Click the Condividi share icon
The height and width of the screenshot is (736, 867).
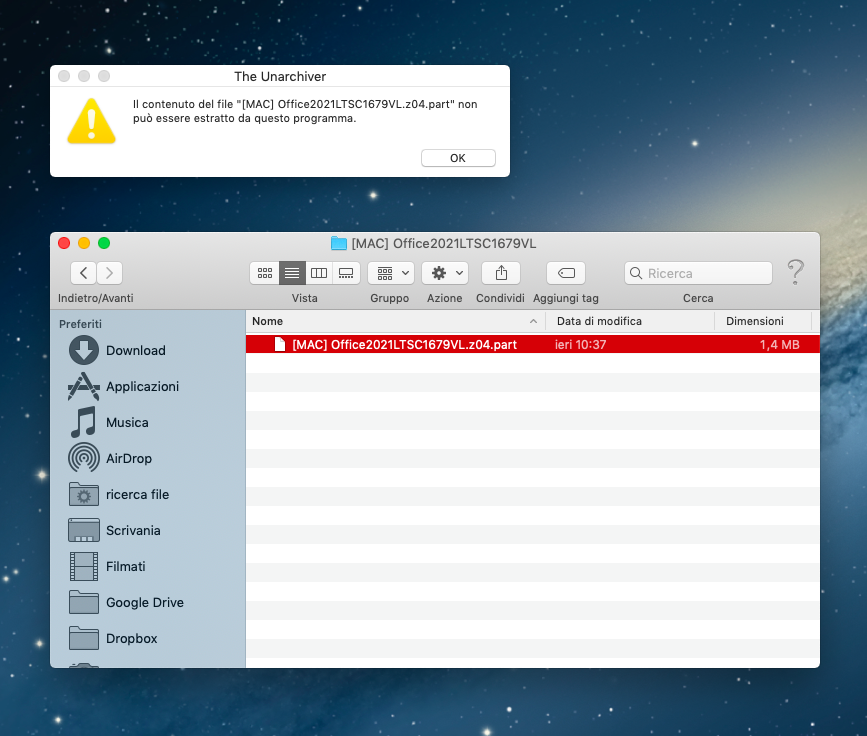pos(501,273)
